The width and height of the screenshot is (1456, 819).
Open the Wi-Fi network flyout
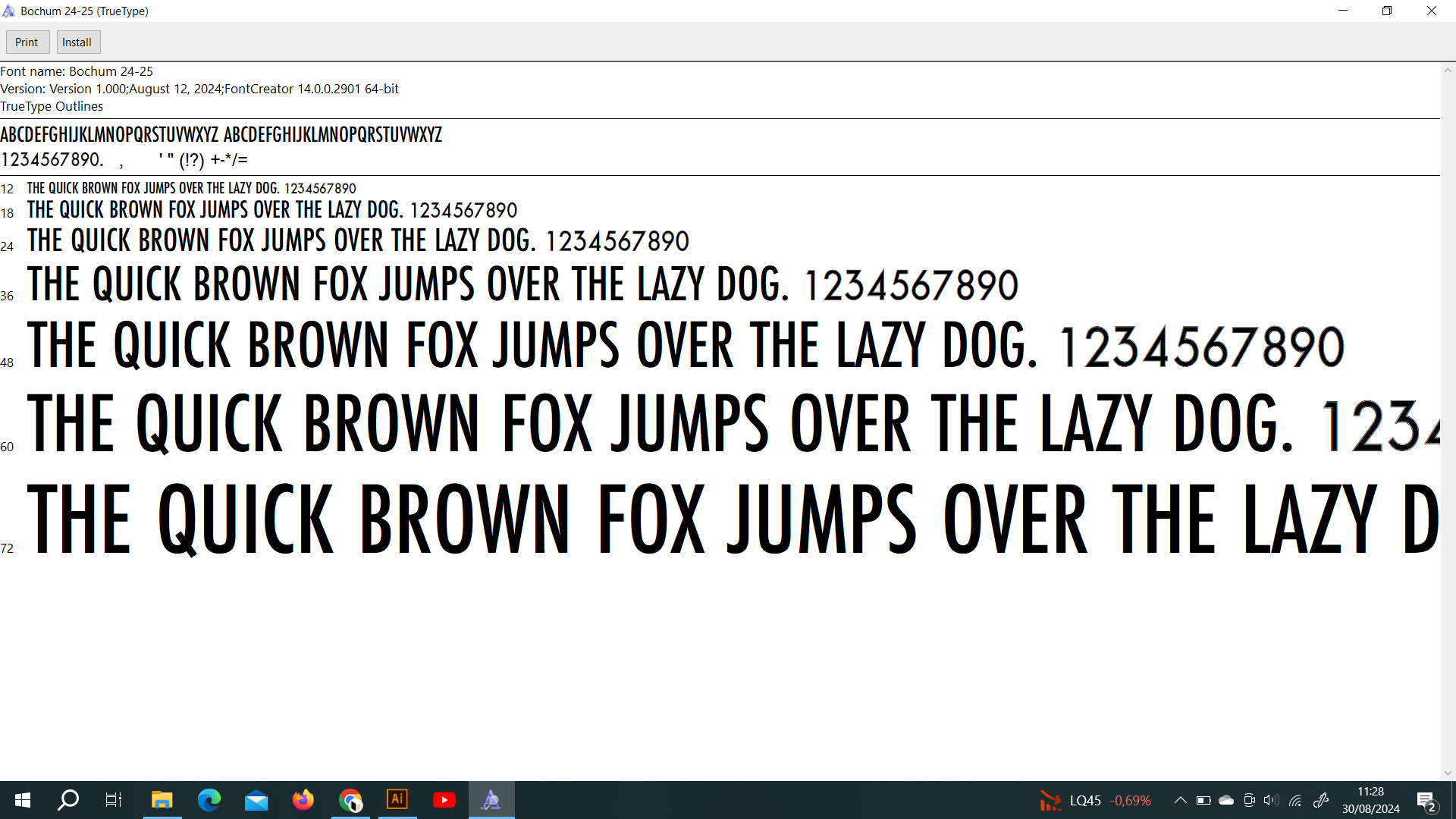[1295, 800]
